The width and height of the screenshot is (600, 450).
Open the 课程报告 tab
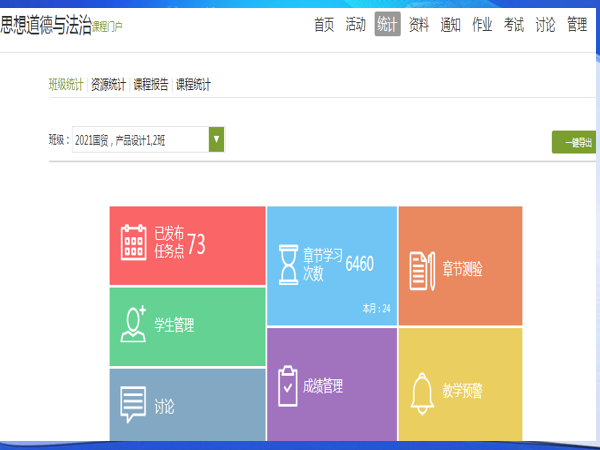(150, 85)
